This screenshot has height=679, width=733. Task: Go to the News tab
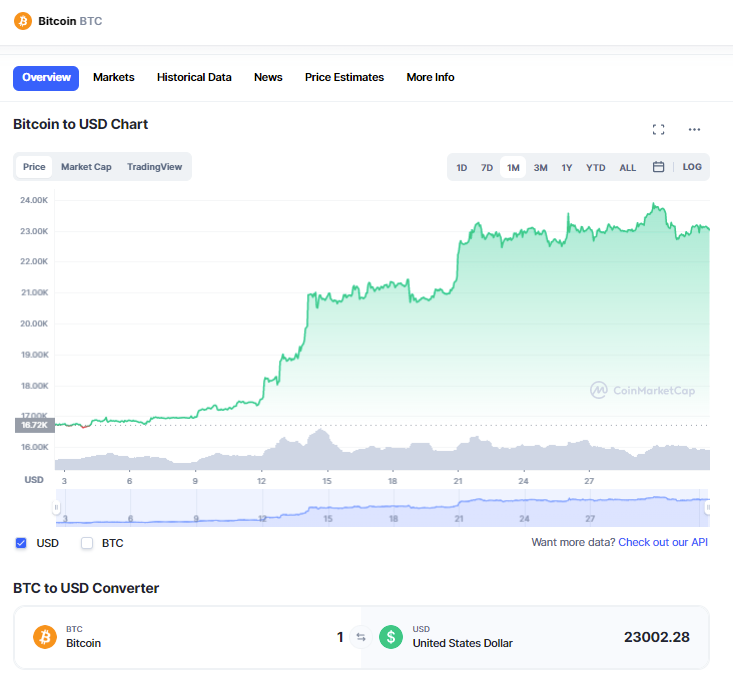(x=268, y=78)
